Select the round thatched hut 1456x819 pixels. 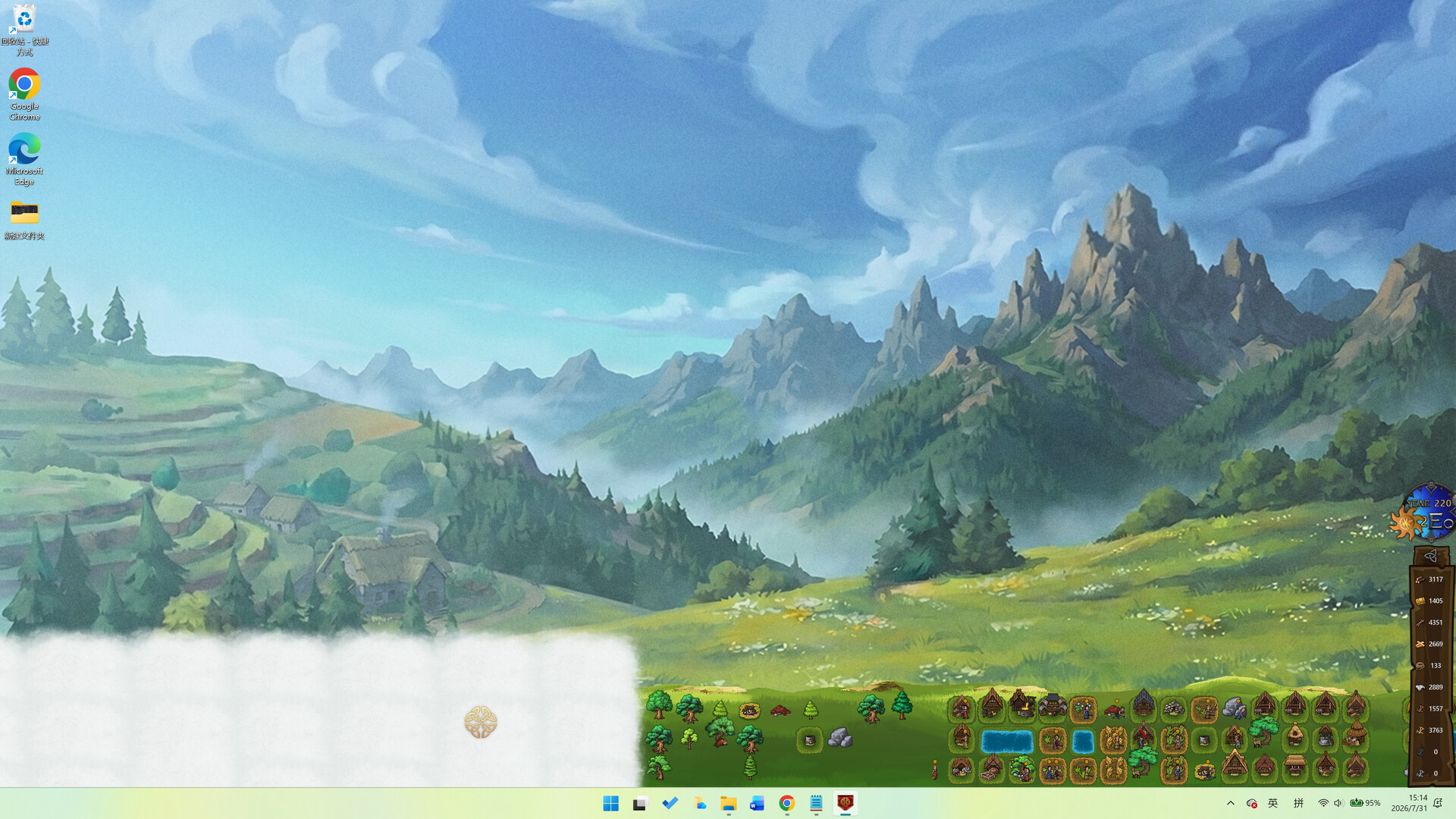tap(1294, 734)
